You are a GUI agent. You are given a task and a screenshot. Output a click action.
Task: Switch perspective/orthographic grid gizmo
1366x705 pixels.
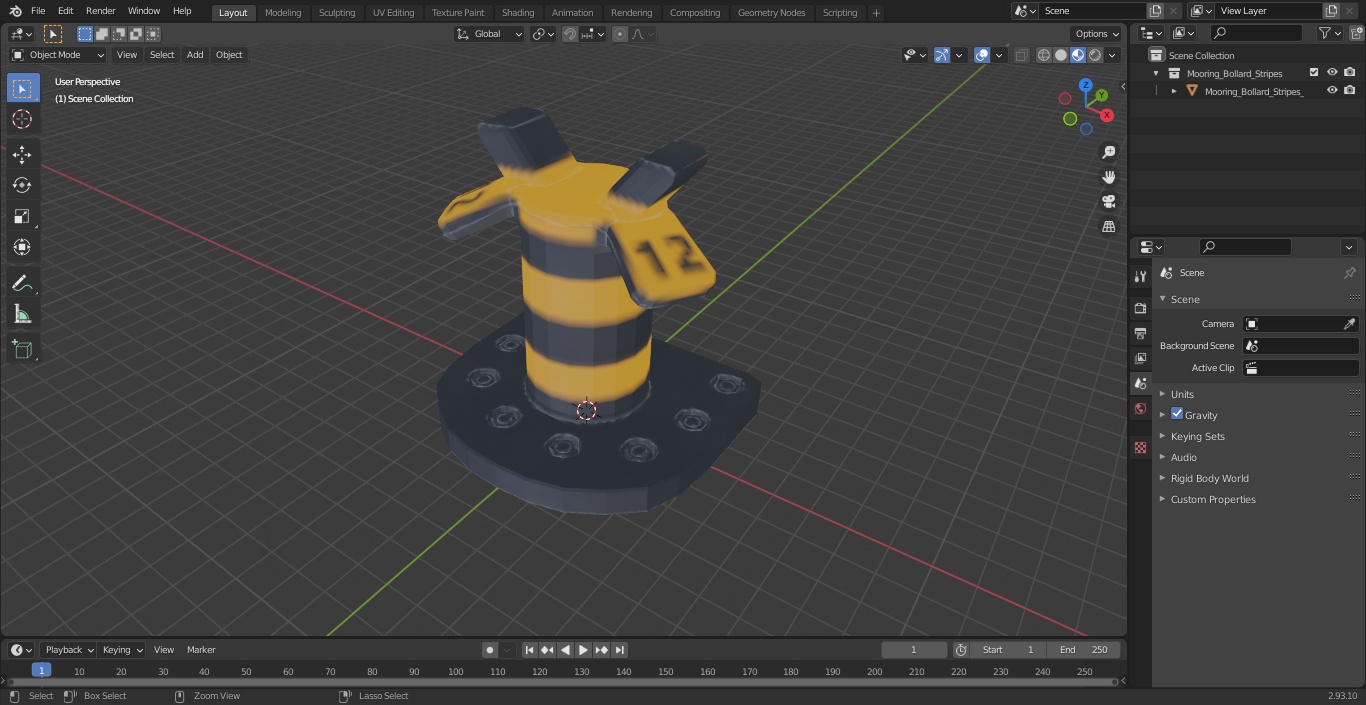click(x=1108, y=227)
